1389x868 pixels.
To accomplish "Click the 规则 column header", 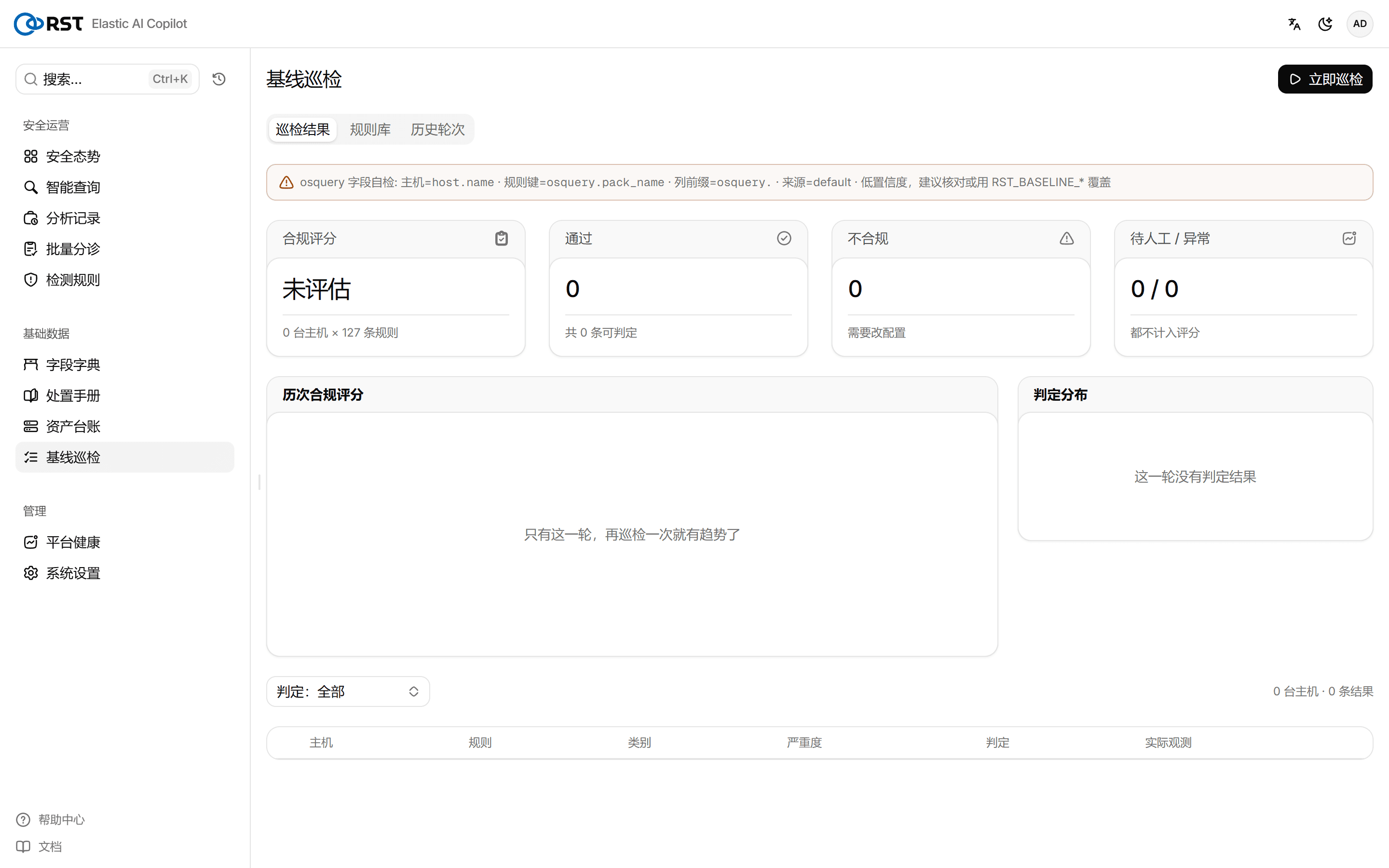I will point(480,742).
